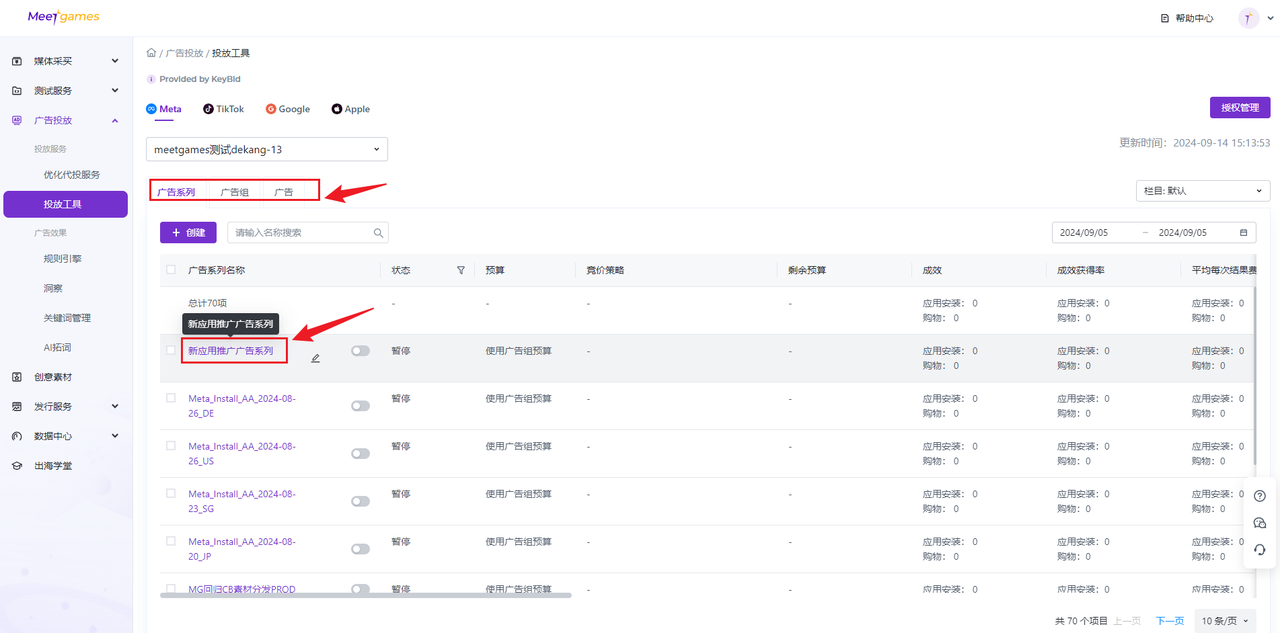Expand the 测试服务 sidebar menu
The image size is (1280, 633).
[115, 91]
